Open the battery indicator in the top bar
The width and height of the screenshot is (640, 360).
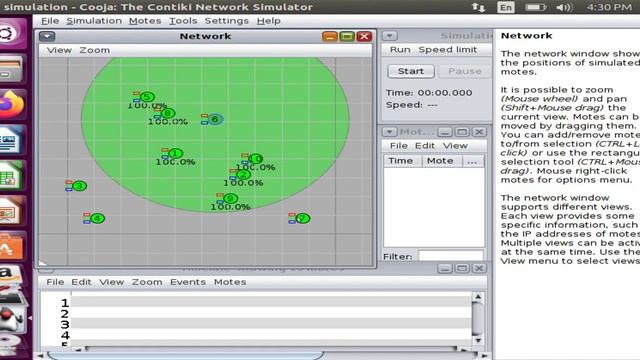[535, 7]
